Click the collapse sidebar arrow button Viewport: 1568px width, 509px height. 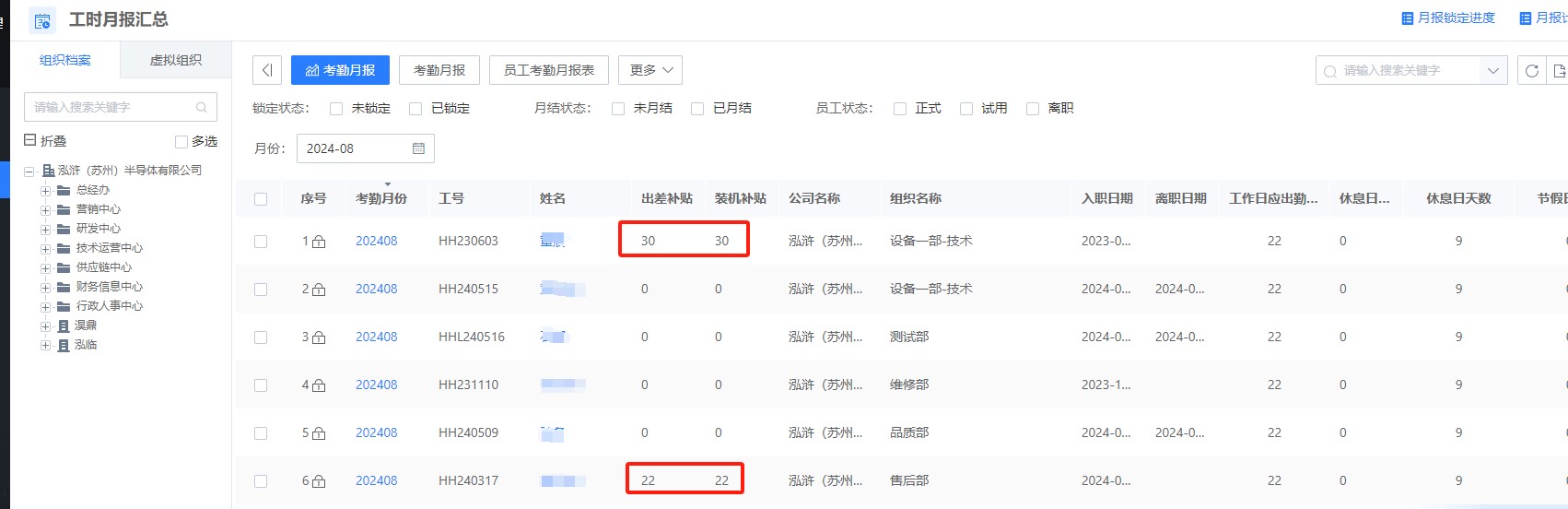[x=267, y=70]
